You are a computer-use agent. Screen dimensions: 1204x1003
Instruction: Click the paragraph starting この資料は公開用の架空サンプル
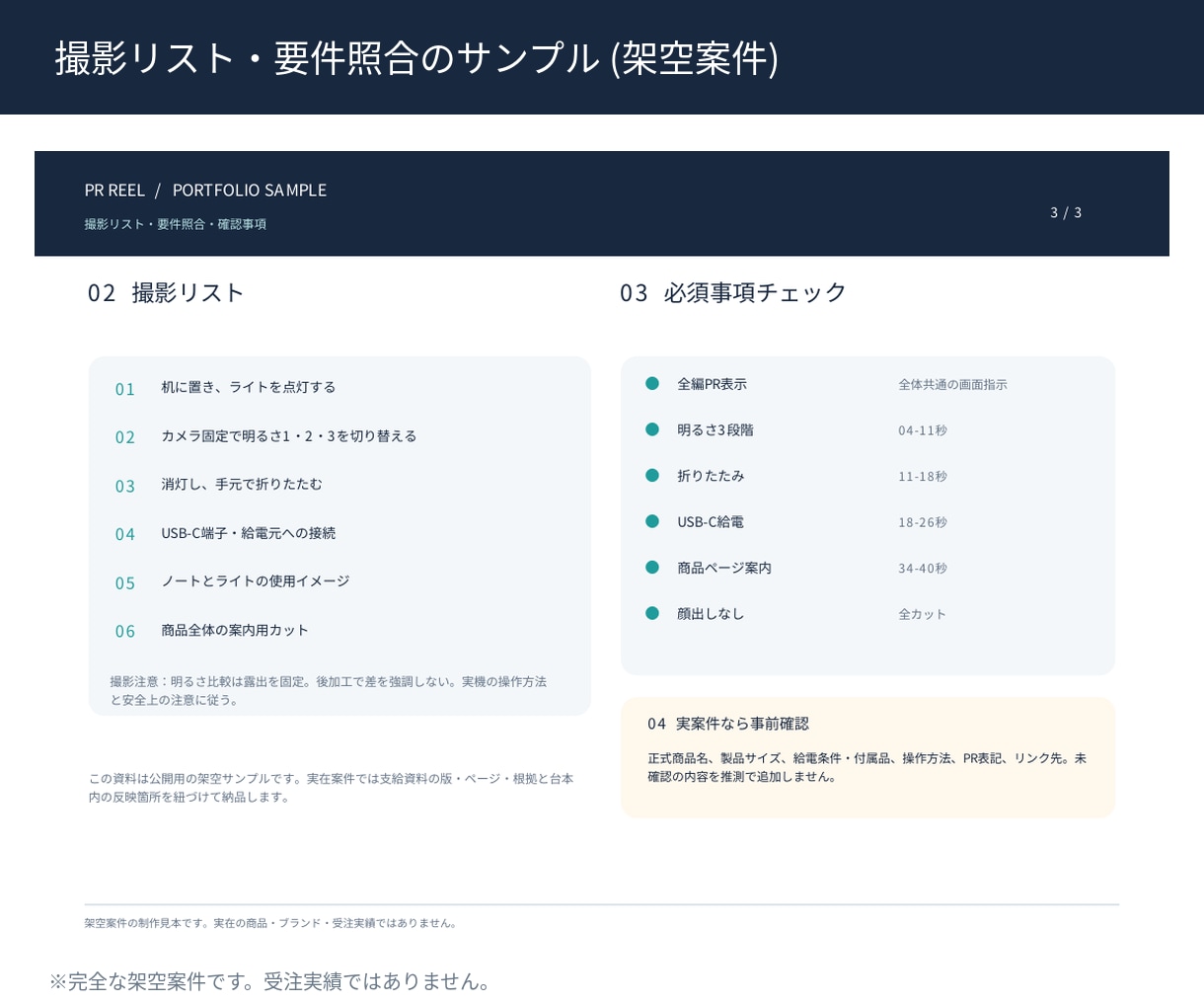tap(332, 788)
